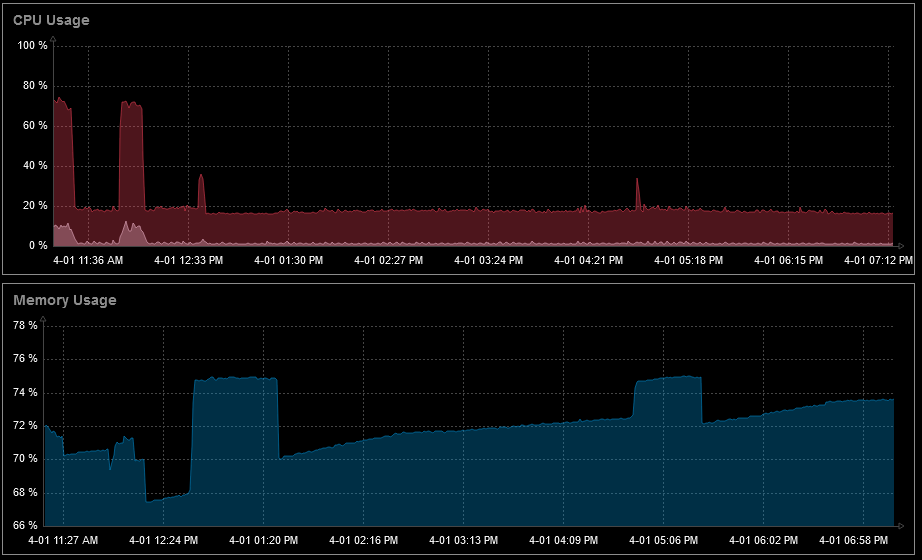Click the memory plateau near 01:20 PM

[x=235, y=379]
